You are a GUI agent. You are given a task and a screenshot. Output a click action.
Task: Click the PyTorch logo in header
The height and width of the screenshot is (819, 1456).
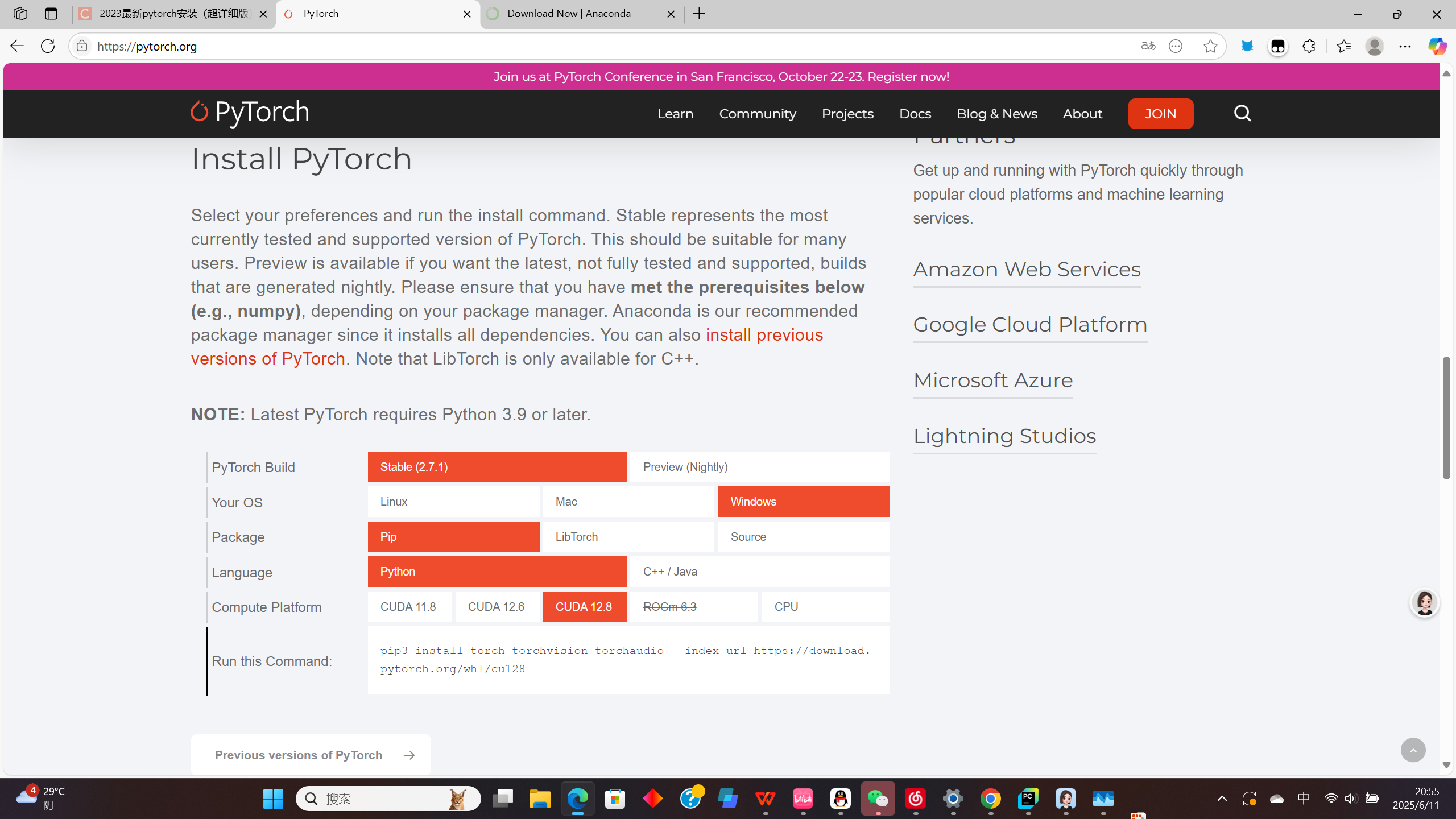[250, 113]
